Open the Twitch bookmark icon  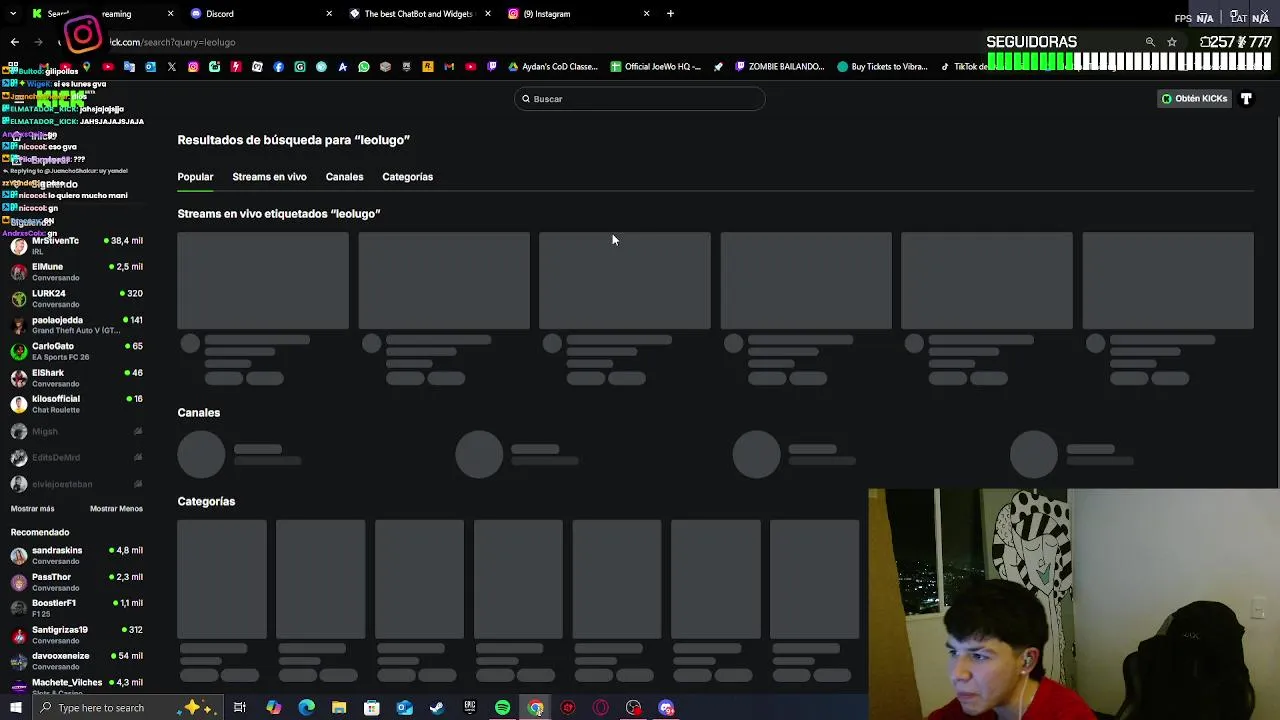[x=492, y=67]
